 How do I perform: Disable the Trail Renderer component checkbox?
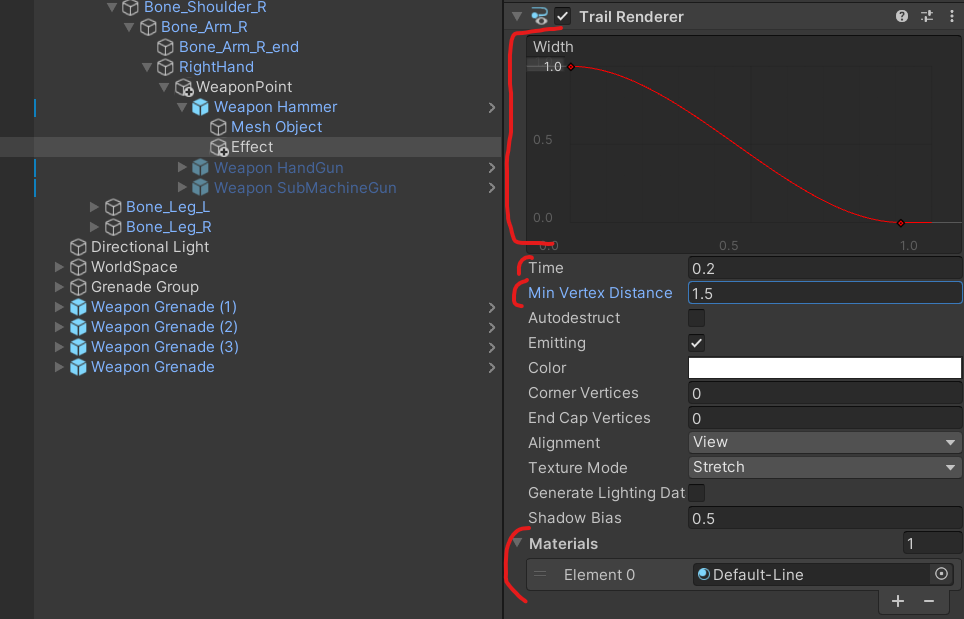563,16
